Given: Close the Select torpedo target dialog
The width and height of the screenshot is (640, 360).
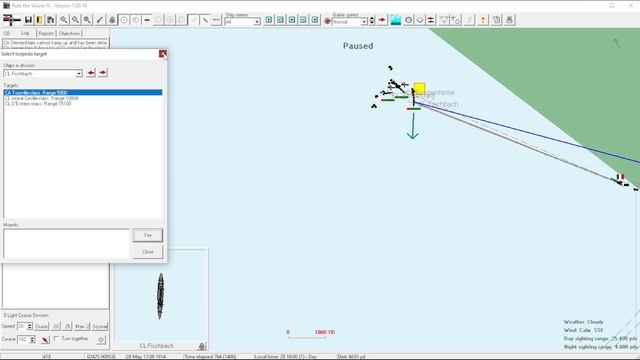Looking at the screenshot, I should [x=162, y=53].
